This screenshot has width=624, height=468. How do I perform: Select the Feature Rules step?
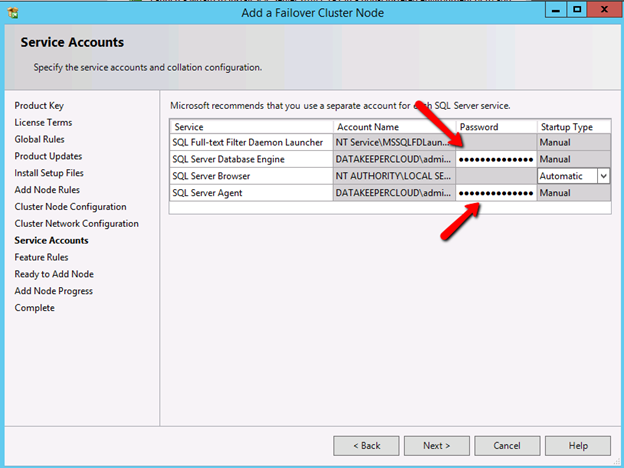tap(41, 257)
